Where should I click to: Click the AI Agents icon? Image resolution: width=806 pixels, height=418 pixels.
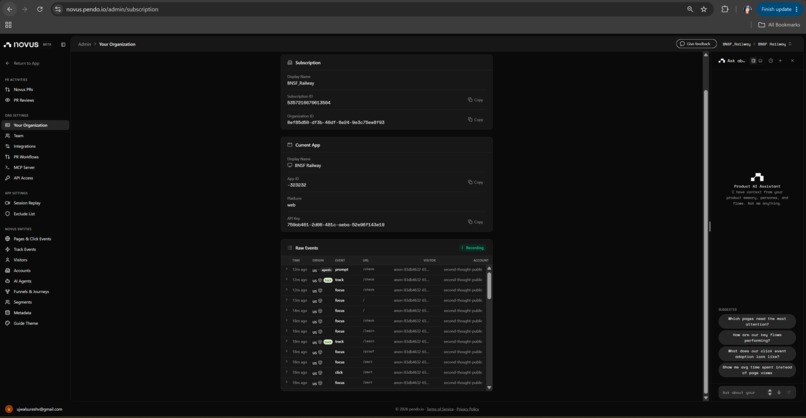click(7, 281)
